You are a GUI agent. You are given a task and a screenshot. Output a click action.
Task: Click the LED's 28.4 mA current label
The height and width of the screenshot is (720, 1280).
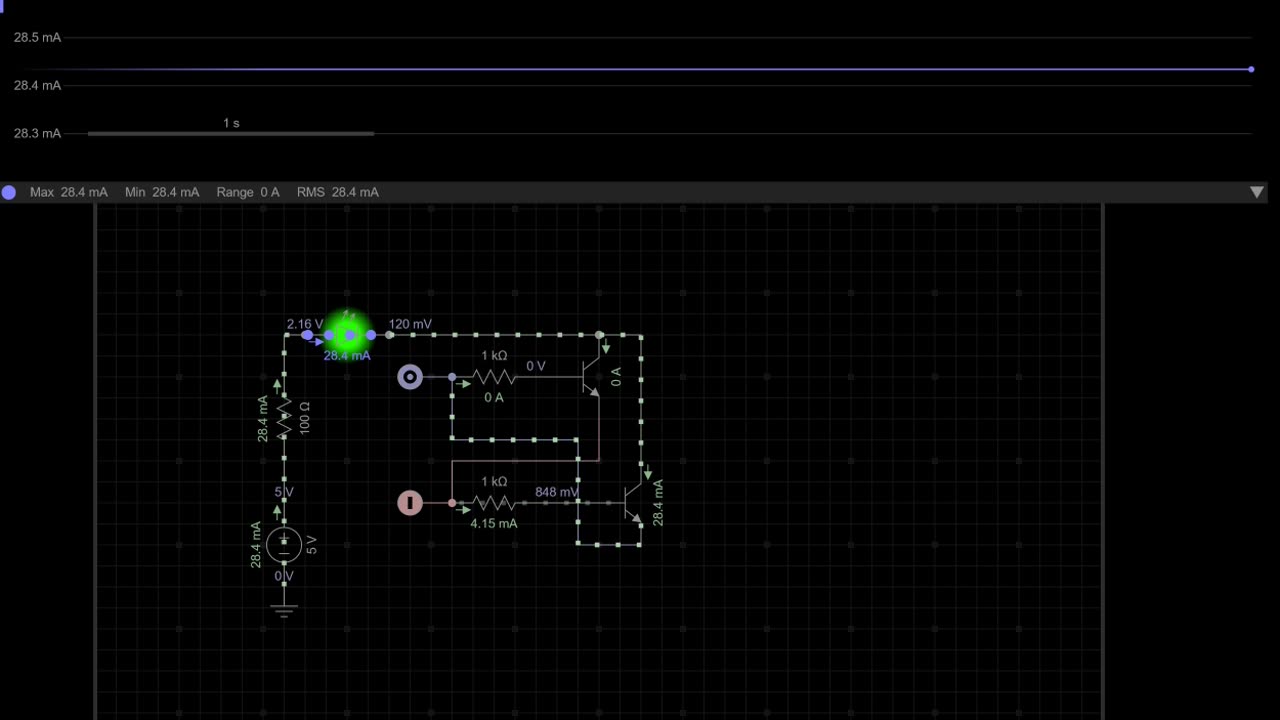347,355
